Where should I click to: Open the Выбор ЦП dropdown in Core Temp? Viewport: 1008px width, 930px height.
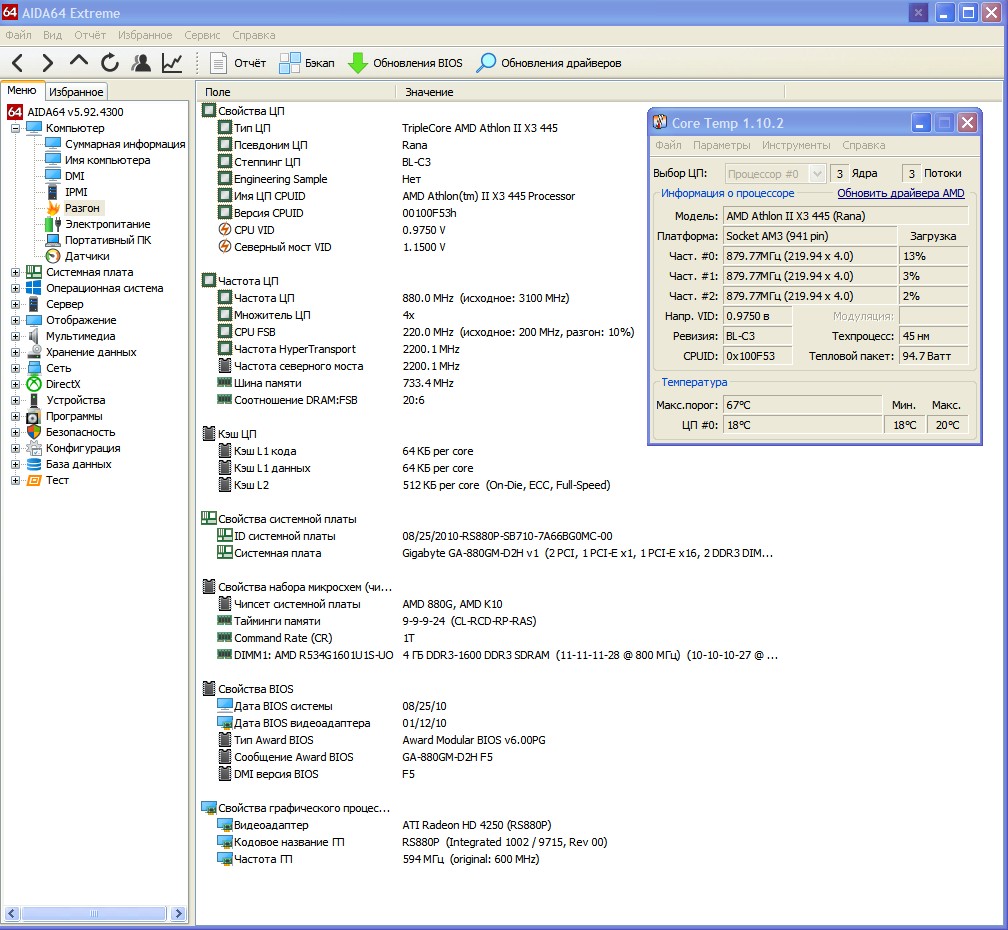coord(775,174)
